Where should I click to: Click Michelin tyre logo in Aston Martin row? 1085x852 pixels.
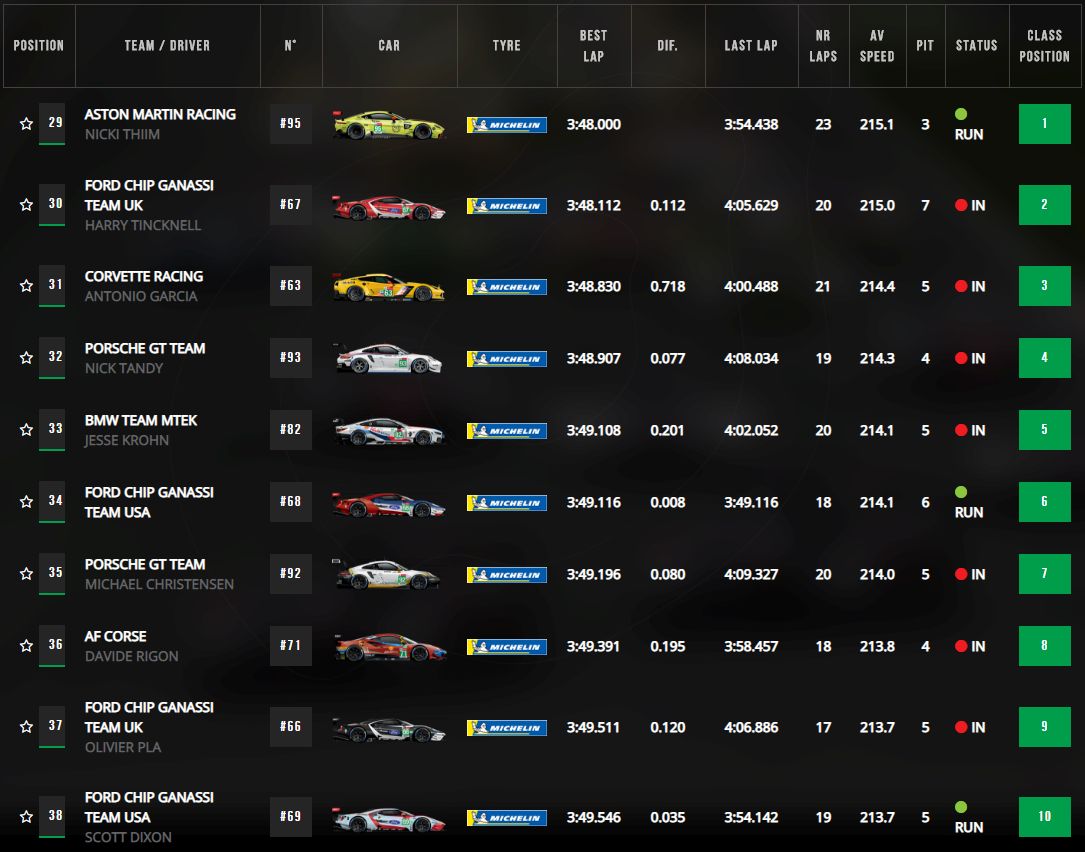(506, 125)
